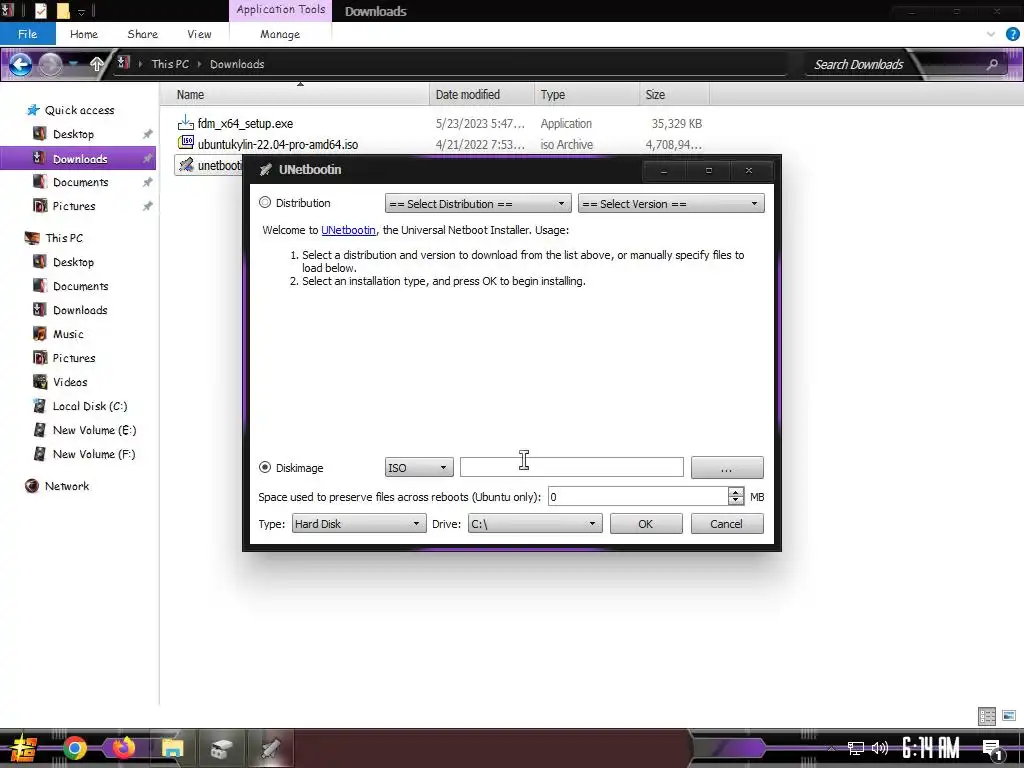The image size is (1024, 768).
Task: Open the Start menu button
Action: tap(23, 748)
